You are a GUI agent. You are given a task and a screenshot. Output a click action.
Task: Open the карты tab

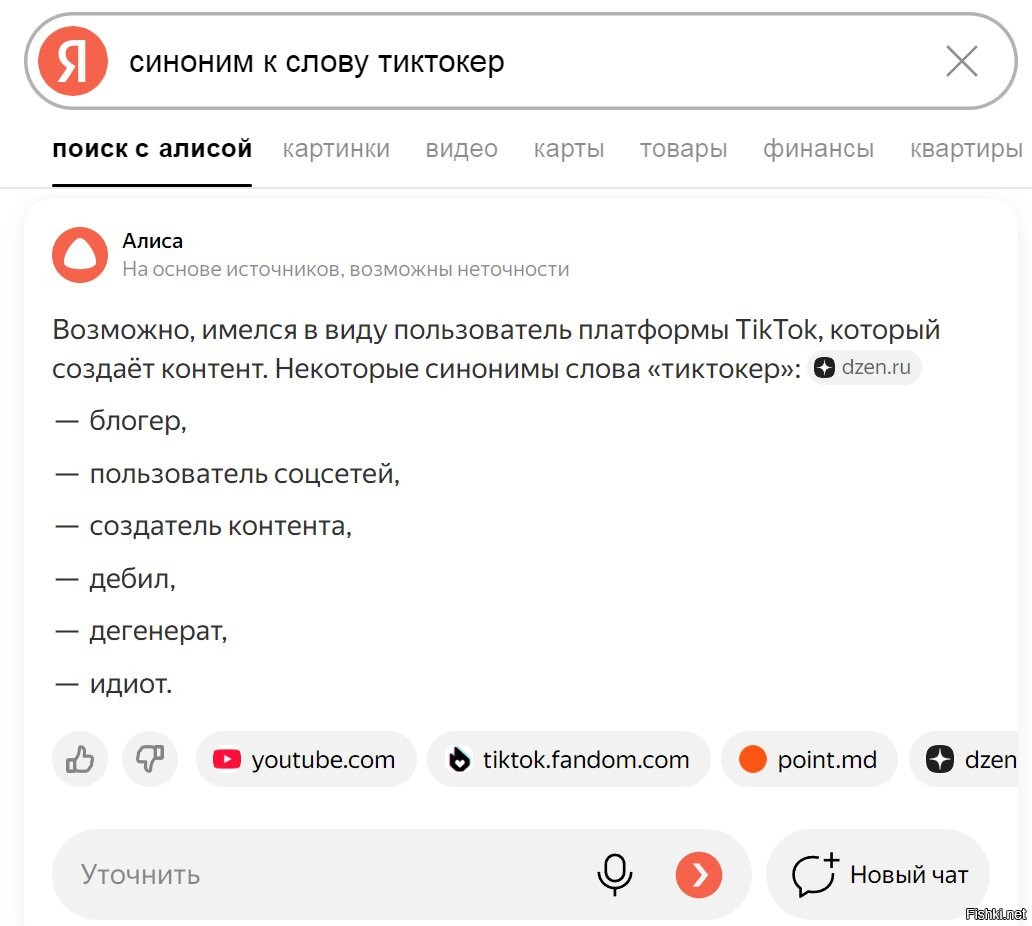(x=568, y=149)
